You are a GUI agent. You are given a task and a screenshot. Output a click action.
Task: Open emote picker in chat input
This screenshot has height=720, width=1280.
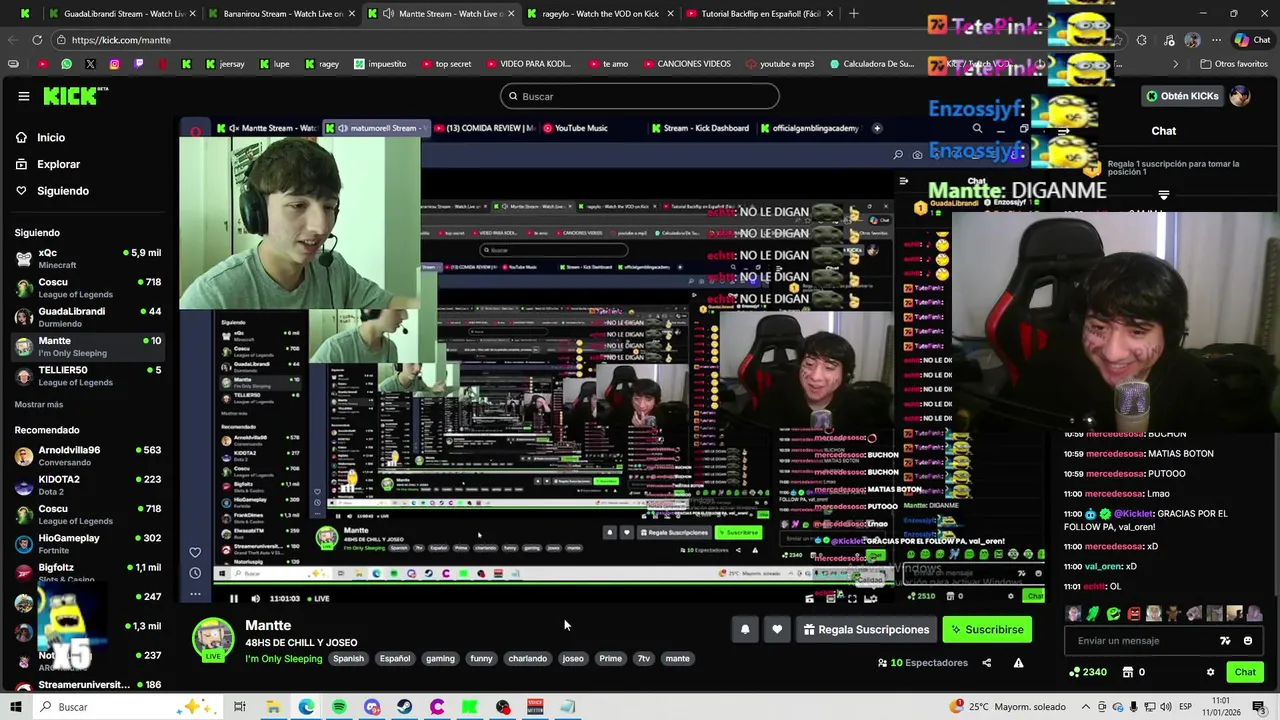point(1248,641)
